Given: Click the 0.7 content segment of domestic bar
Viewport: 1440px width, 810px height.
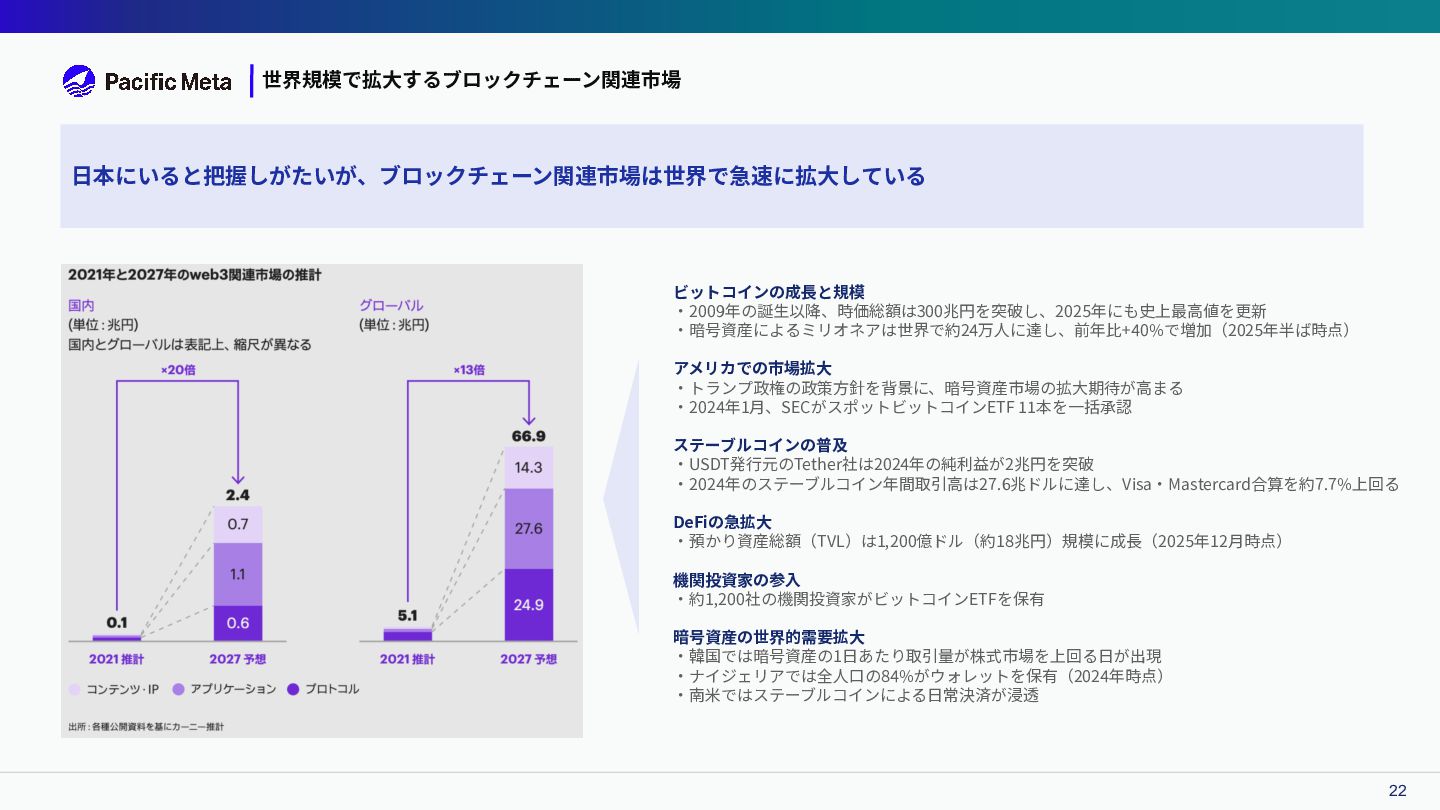Looking at the screenshot, I should 238,524.
